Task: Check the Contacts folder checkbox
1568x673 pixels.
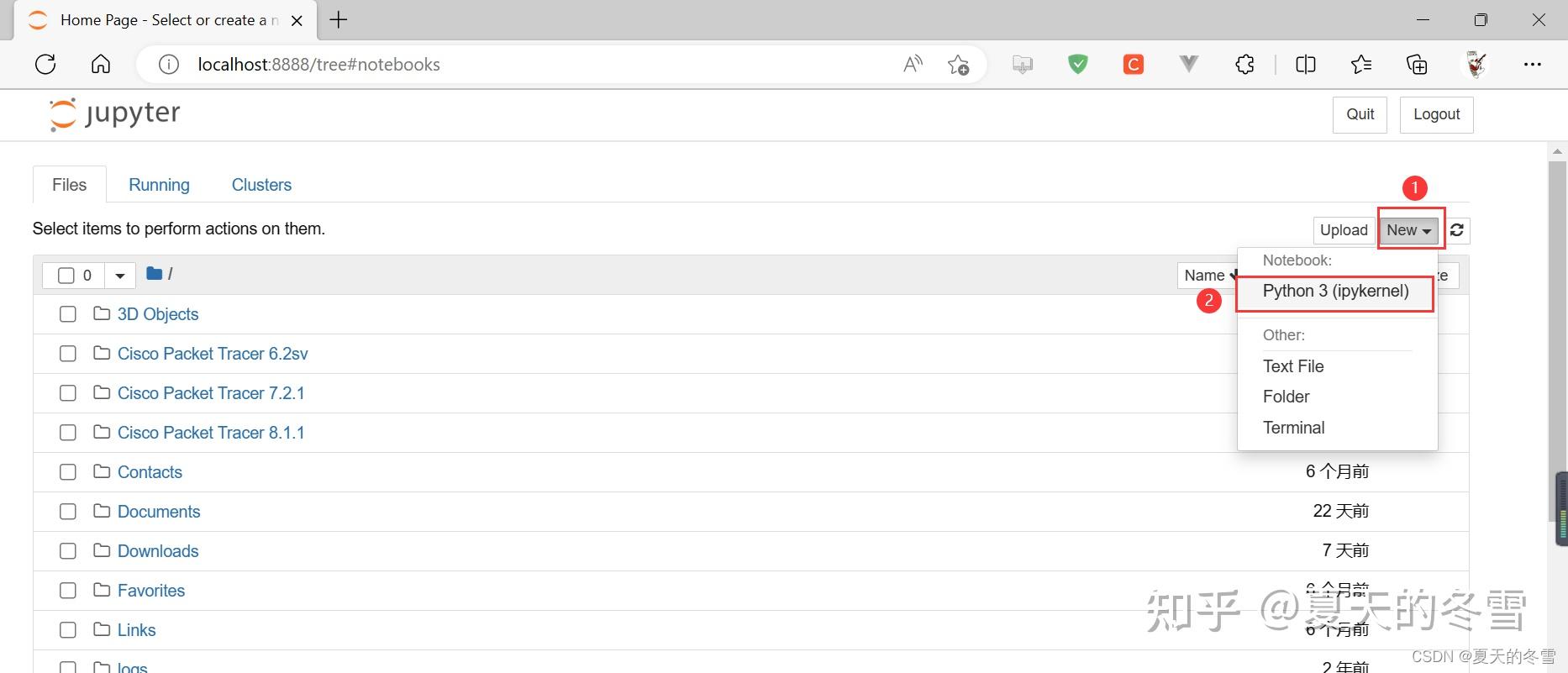Action: point(68,472)
